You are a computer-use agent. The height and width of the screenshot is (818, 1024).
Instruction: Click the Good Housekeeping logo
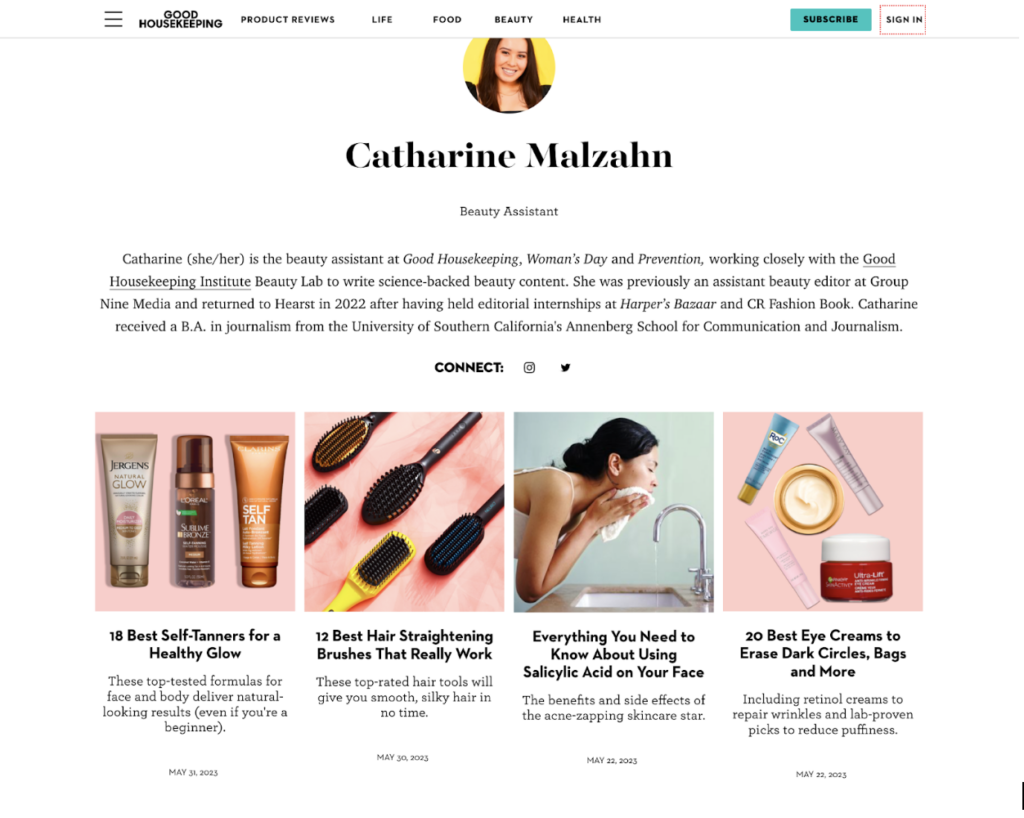(180, 19)
